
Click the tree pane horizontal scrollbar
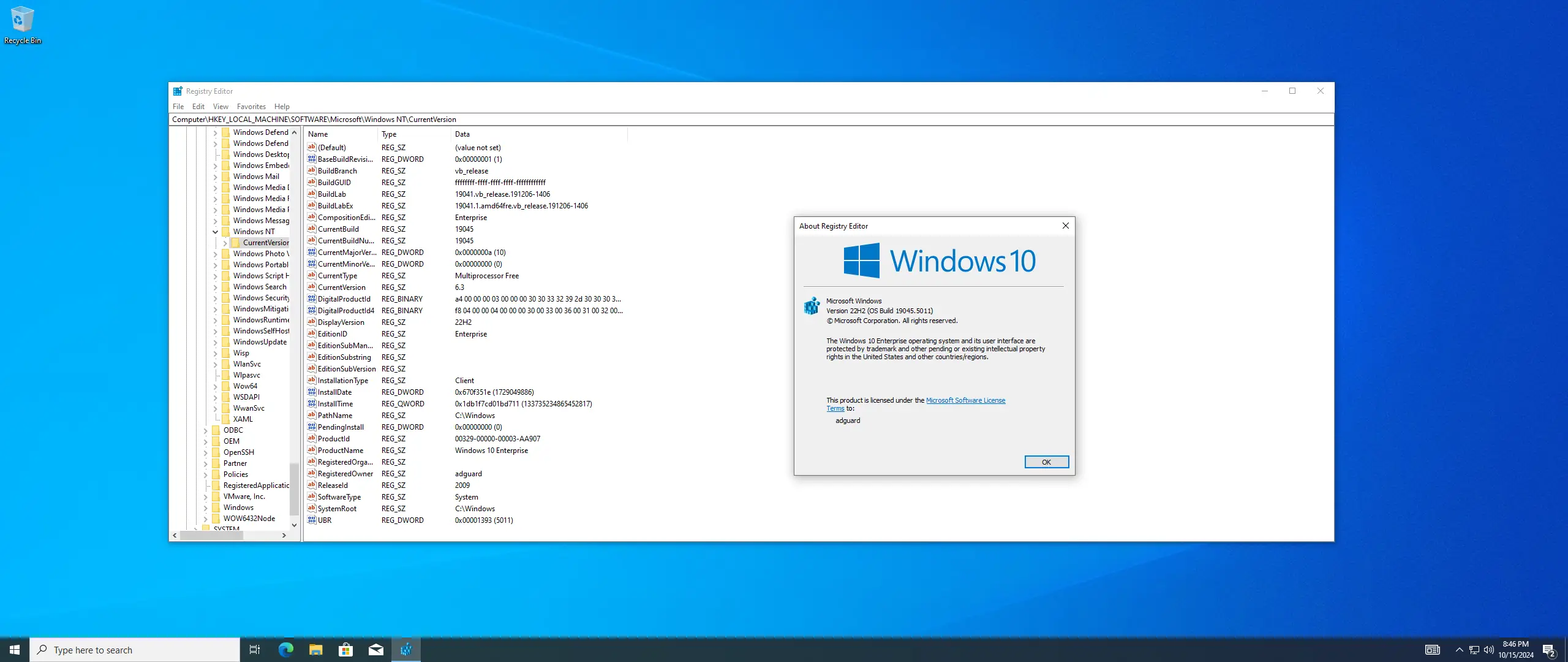211,535
